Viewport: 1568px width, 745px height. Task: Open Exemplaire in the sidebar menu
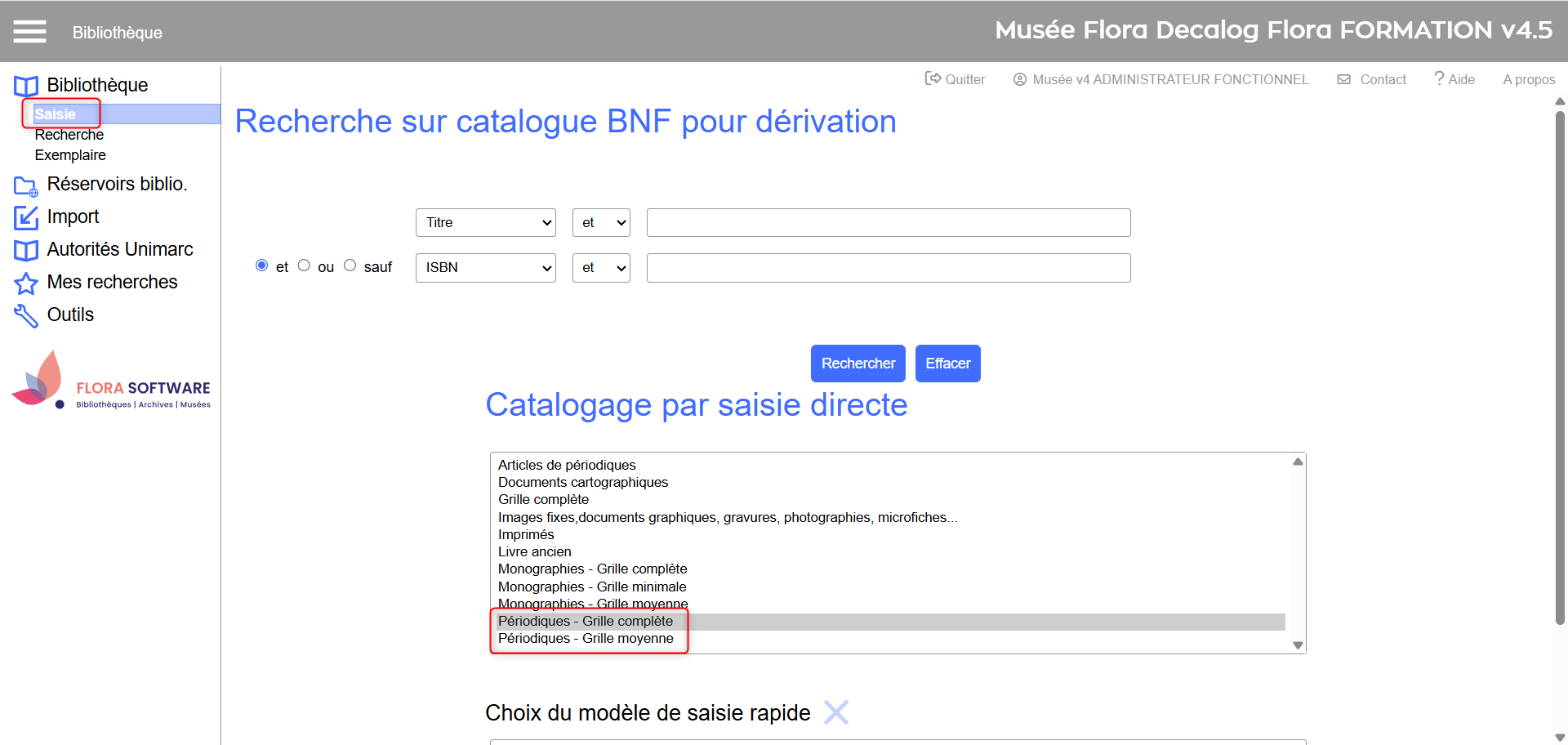click(x=70, y=155)
